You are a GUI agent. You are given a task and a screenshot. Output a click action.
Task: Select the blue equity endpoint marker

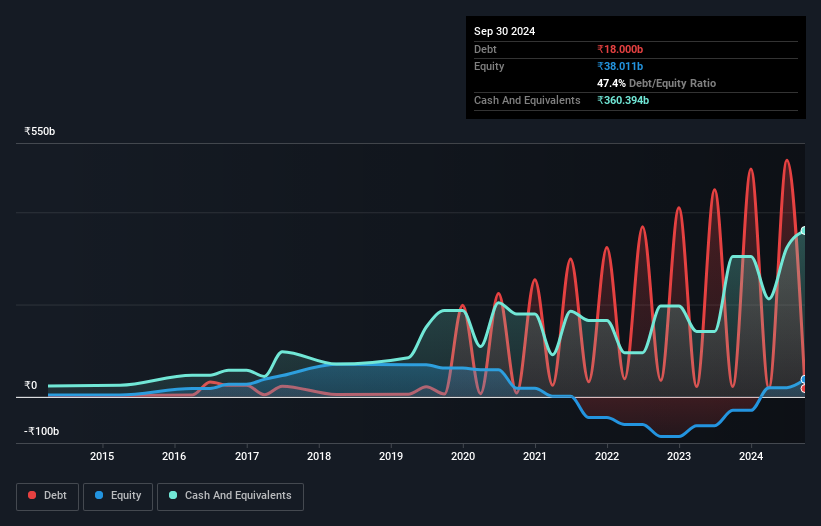pos(805,380)
